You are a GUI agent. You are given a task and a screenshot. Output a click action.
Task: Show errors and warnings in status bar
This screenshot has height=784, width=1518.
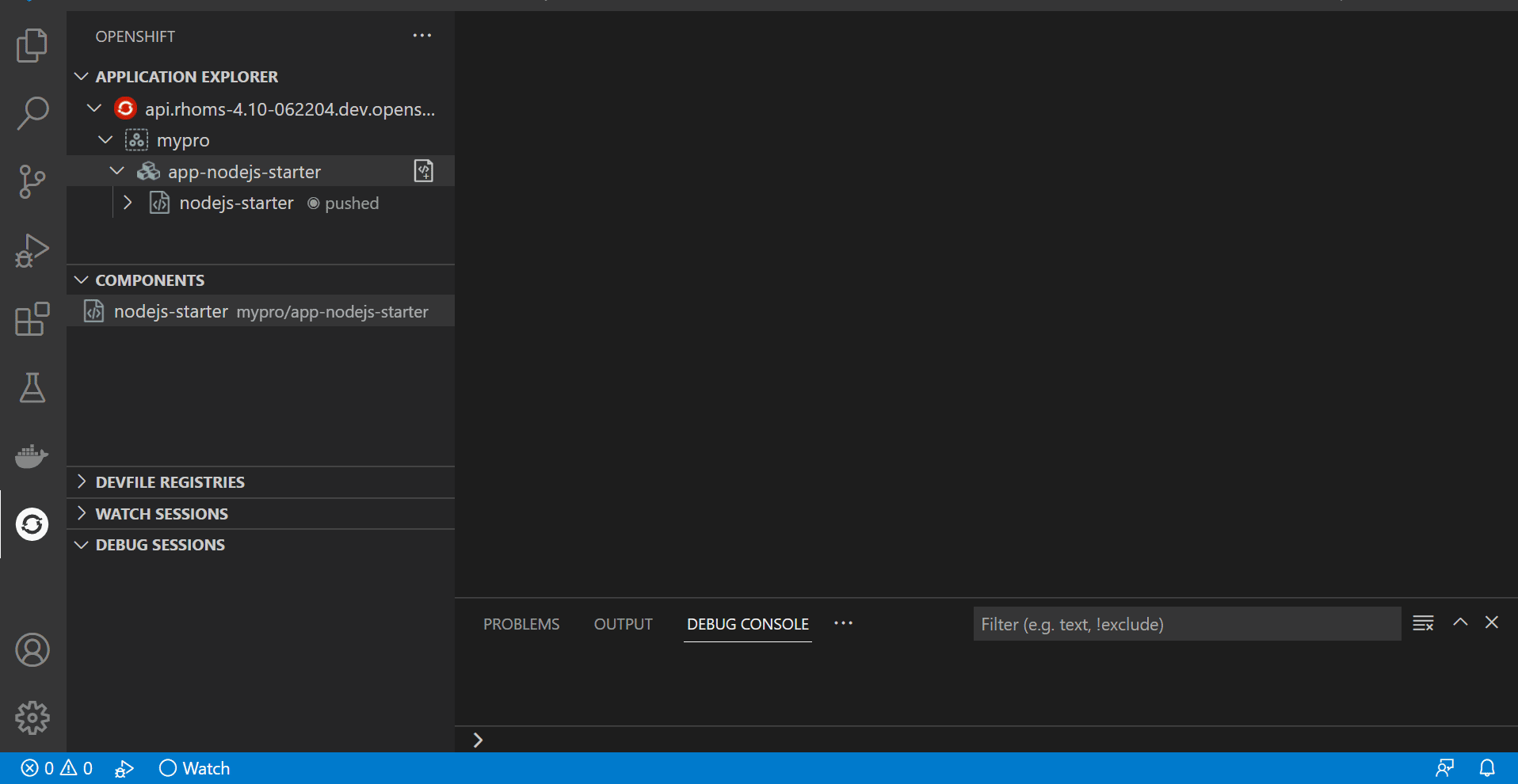56,768
